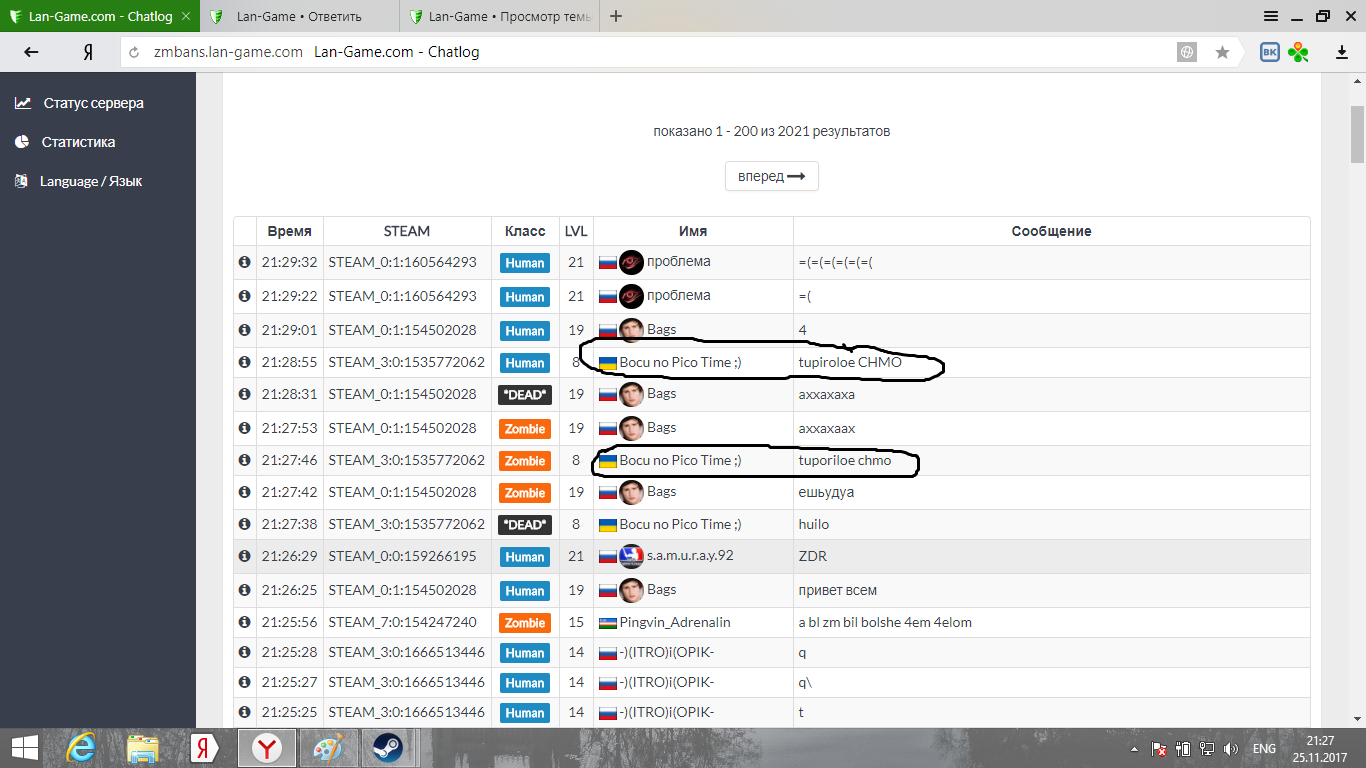Show hidden system tray icons arrow

(x=1133, y=748)
